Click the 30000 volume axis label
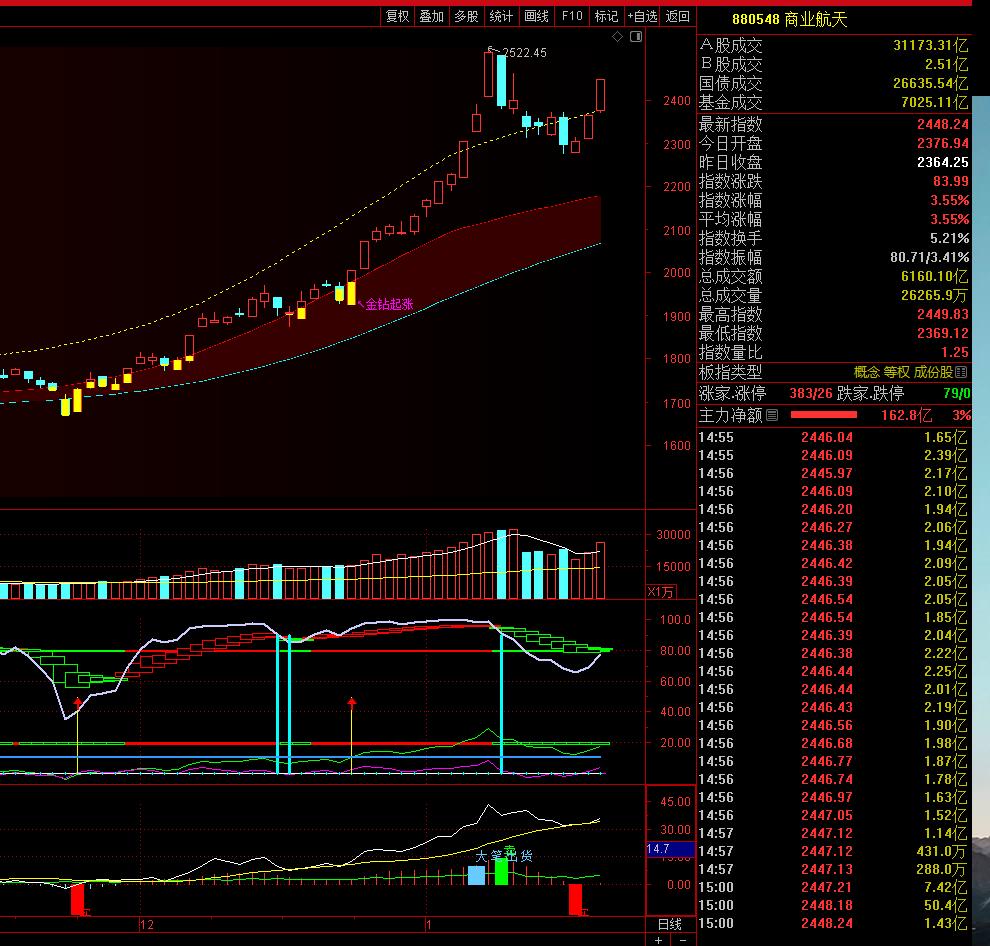Viewport: 990px width, 946px height. pos(673,534)
